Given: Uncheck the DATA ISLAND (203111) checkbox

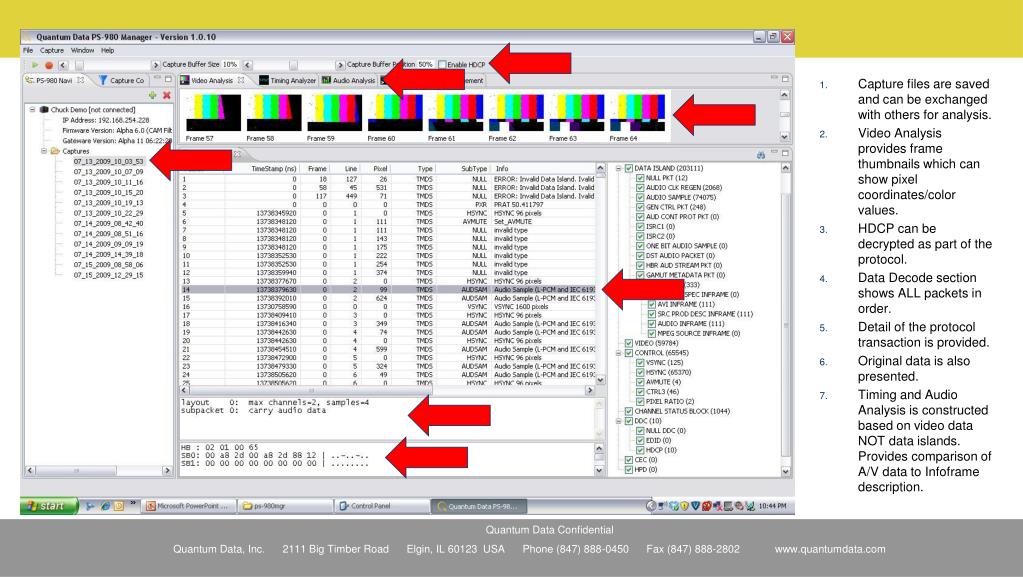Looking at the screenshot, I should (629, 168).
